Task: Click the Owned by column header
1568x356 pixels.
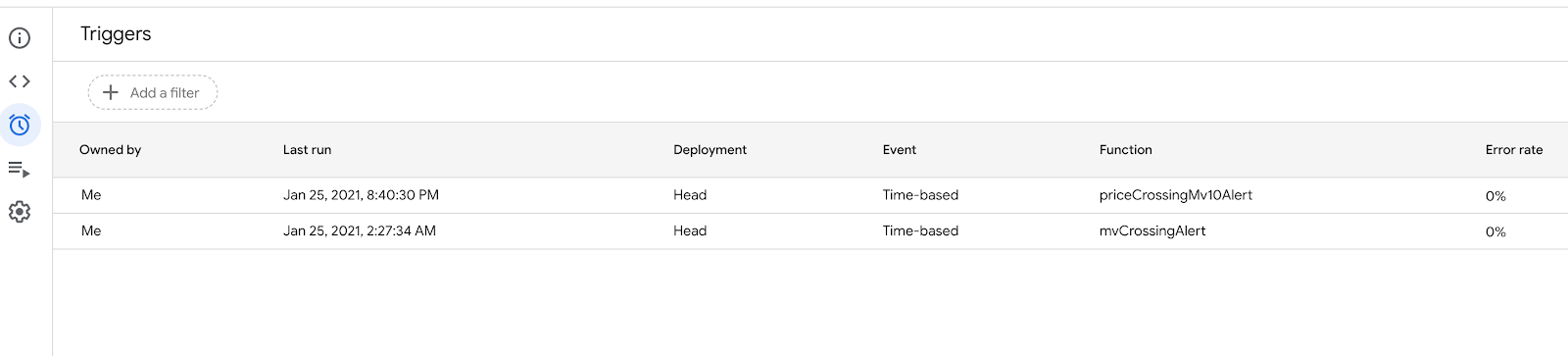Action: tap(111, 150)
